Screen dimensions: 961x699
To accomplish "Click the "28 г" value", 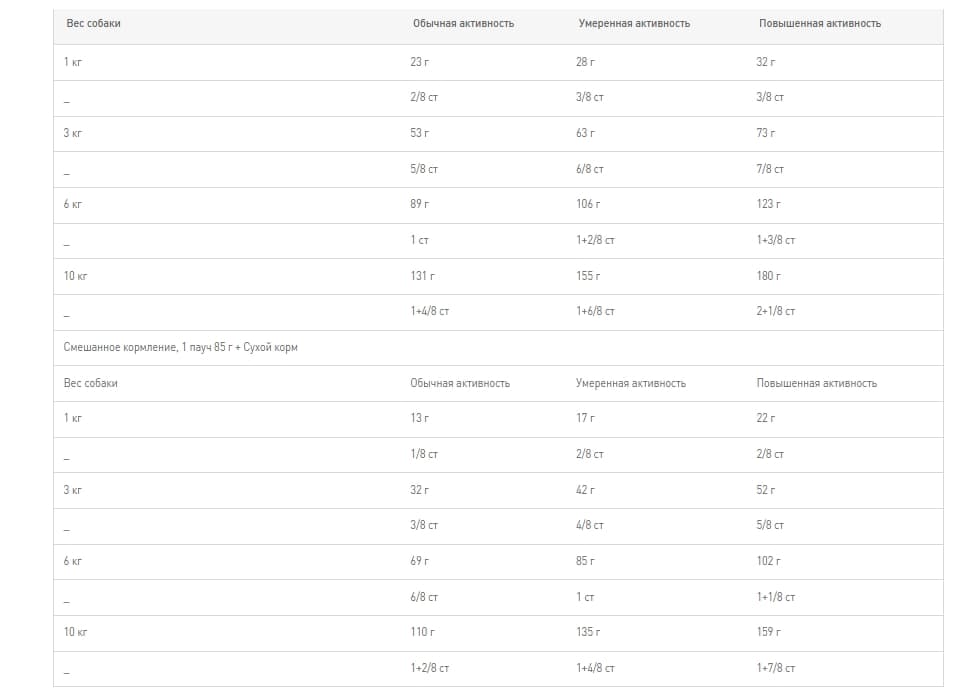I will coord(585,62).
